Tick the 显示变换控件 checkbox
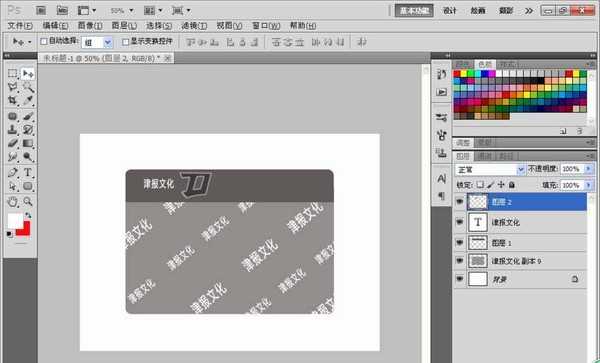This screenshot has width=600, height=363. pyautogui.click(x=125, y=42)
